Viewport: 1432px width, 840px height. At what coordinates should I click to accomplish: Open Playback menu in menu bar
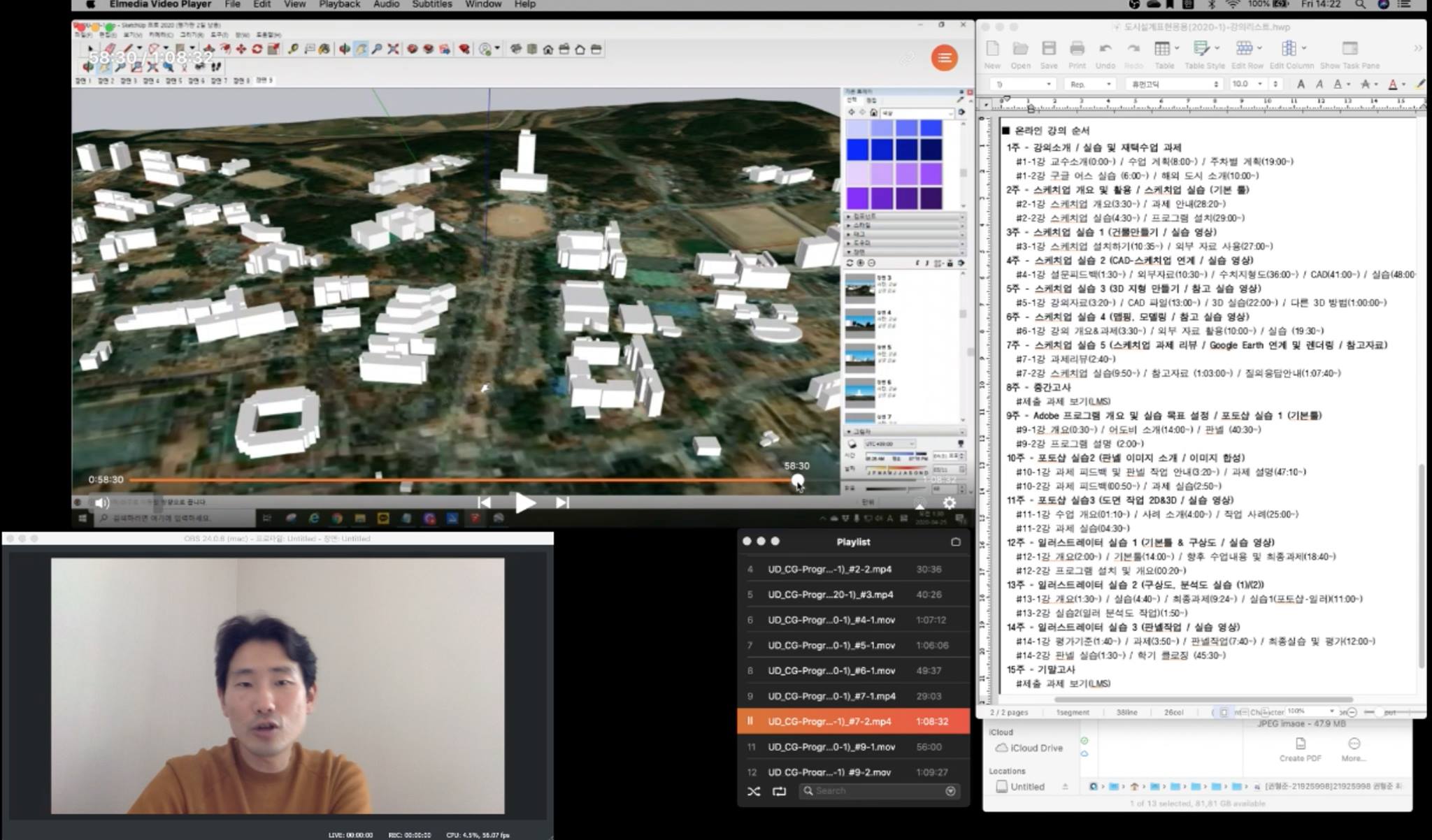339,4
